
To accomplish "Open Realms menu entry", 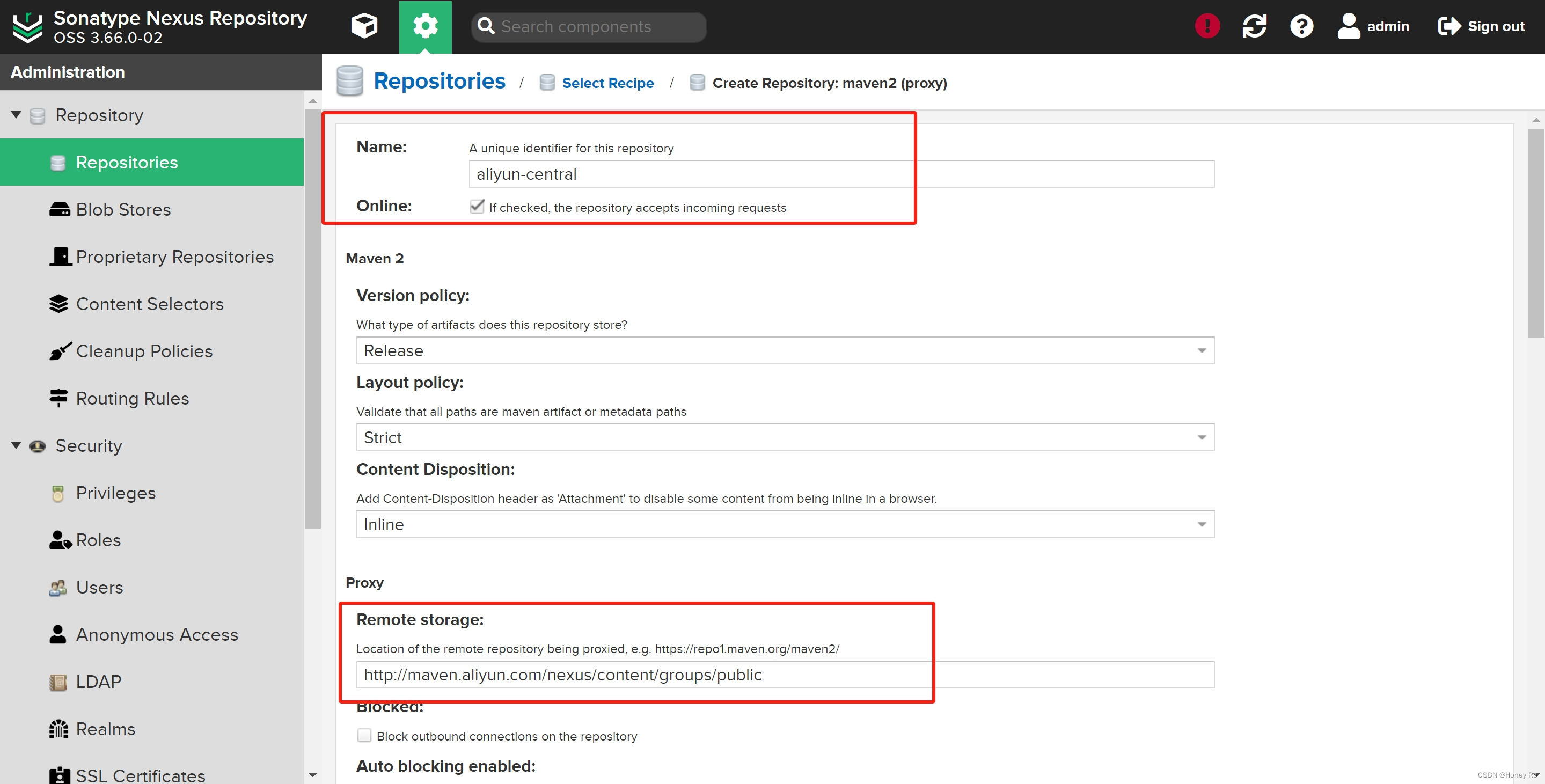I will (x=152, y=729).
